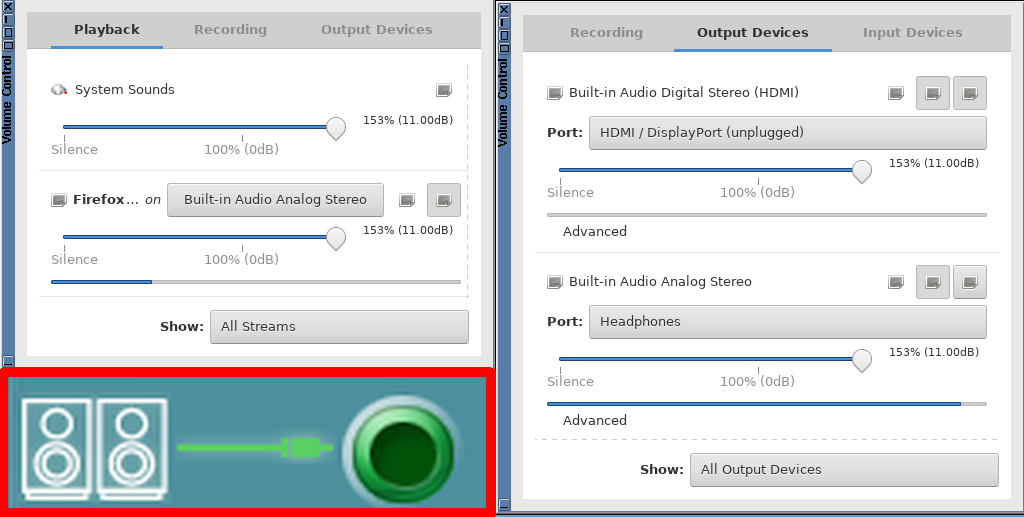
Task: Open Firefox output device selector Built-in Audio Analog Stereo
Action: [276, 200]
